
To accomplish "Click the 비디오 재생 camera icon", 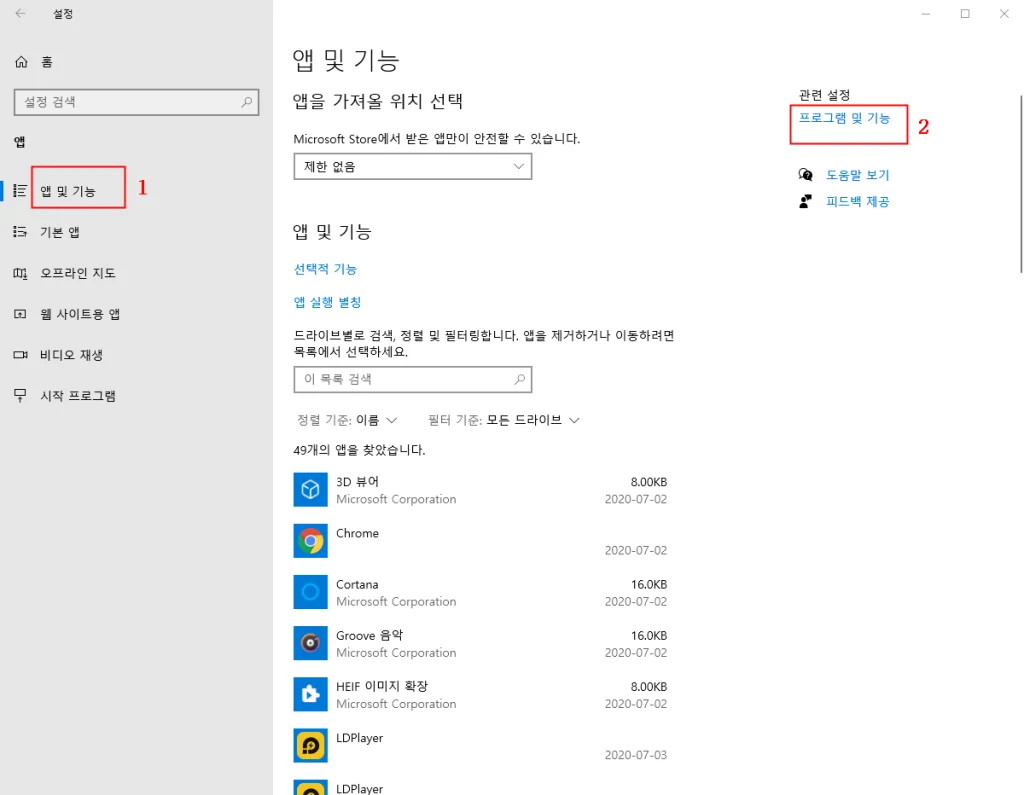I will click(x=20, y=355).
